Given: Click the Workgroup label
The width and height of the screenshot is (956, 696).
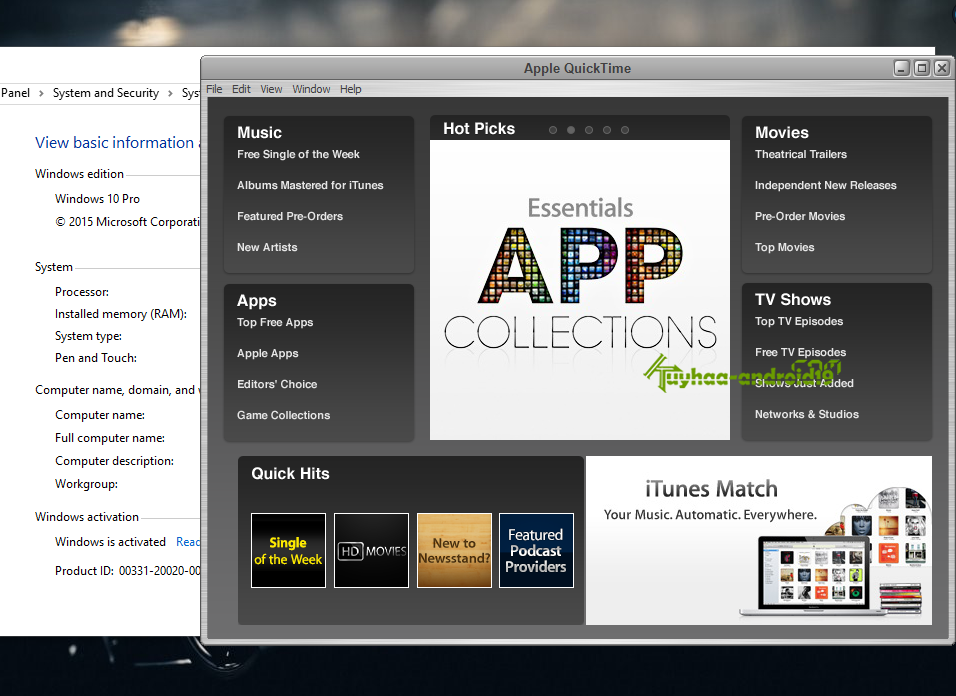Looking at the screenshot, I should click(x=87, y=484).
